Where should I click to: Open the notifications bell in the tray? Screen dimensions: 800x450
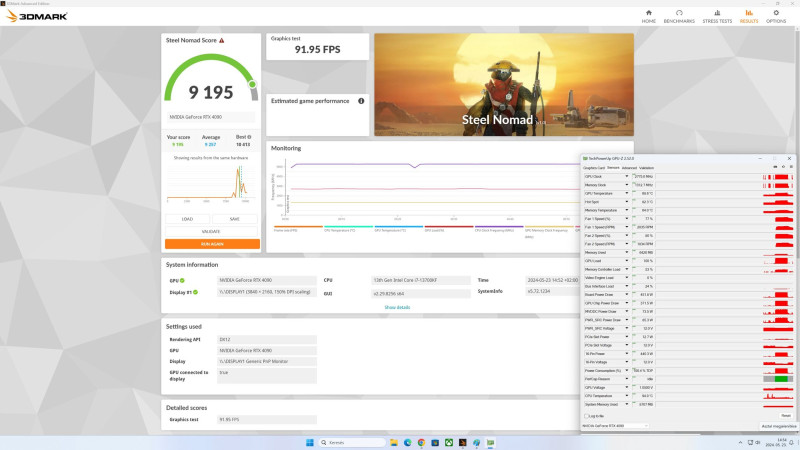pyautogui.click(x=791, y=442)
